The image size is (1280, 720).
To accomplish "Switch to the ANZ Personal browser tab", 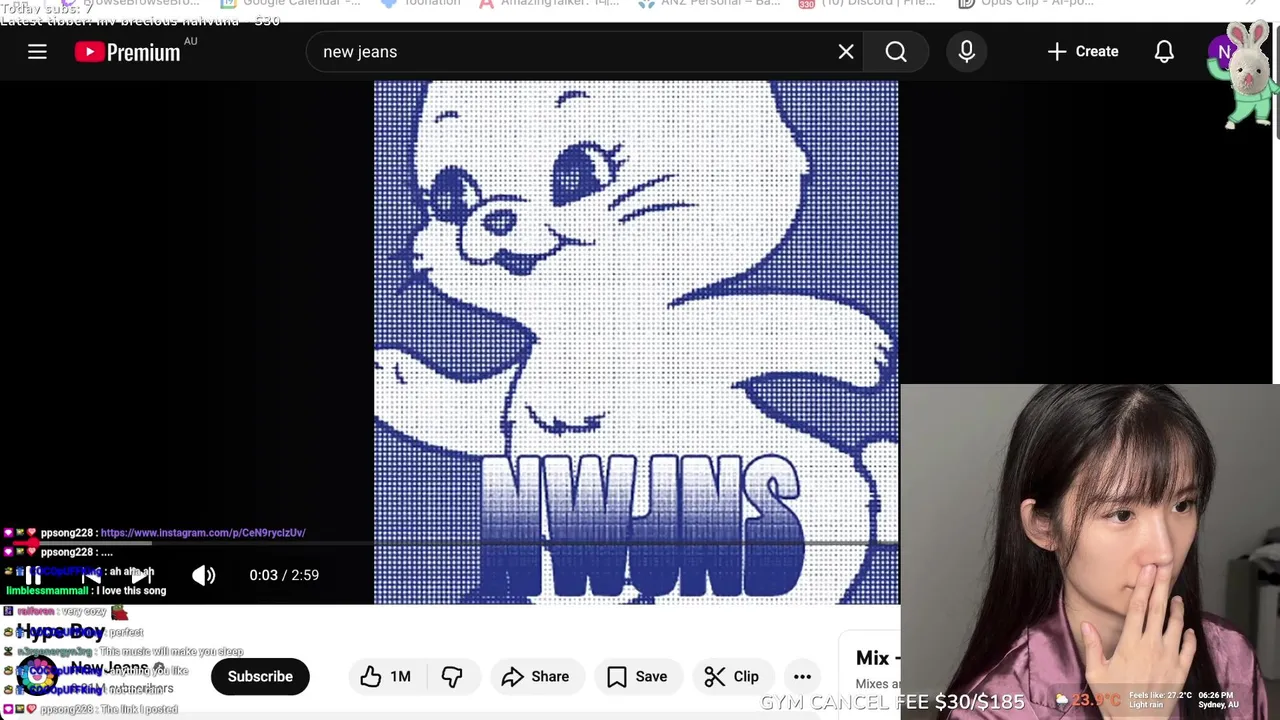I will coord(709,3).
